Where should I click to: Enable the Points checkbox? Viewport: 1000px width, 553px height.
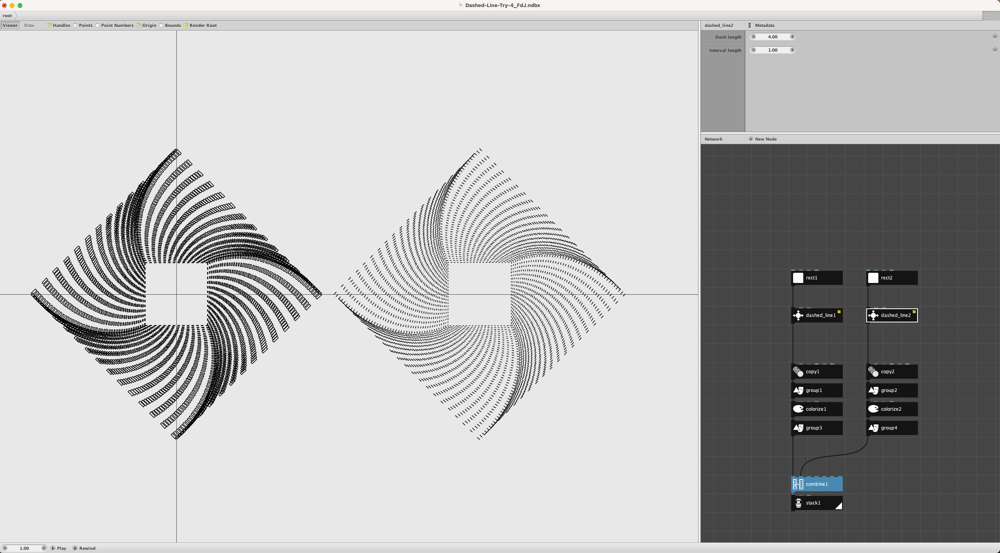[x=75, y=26]
